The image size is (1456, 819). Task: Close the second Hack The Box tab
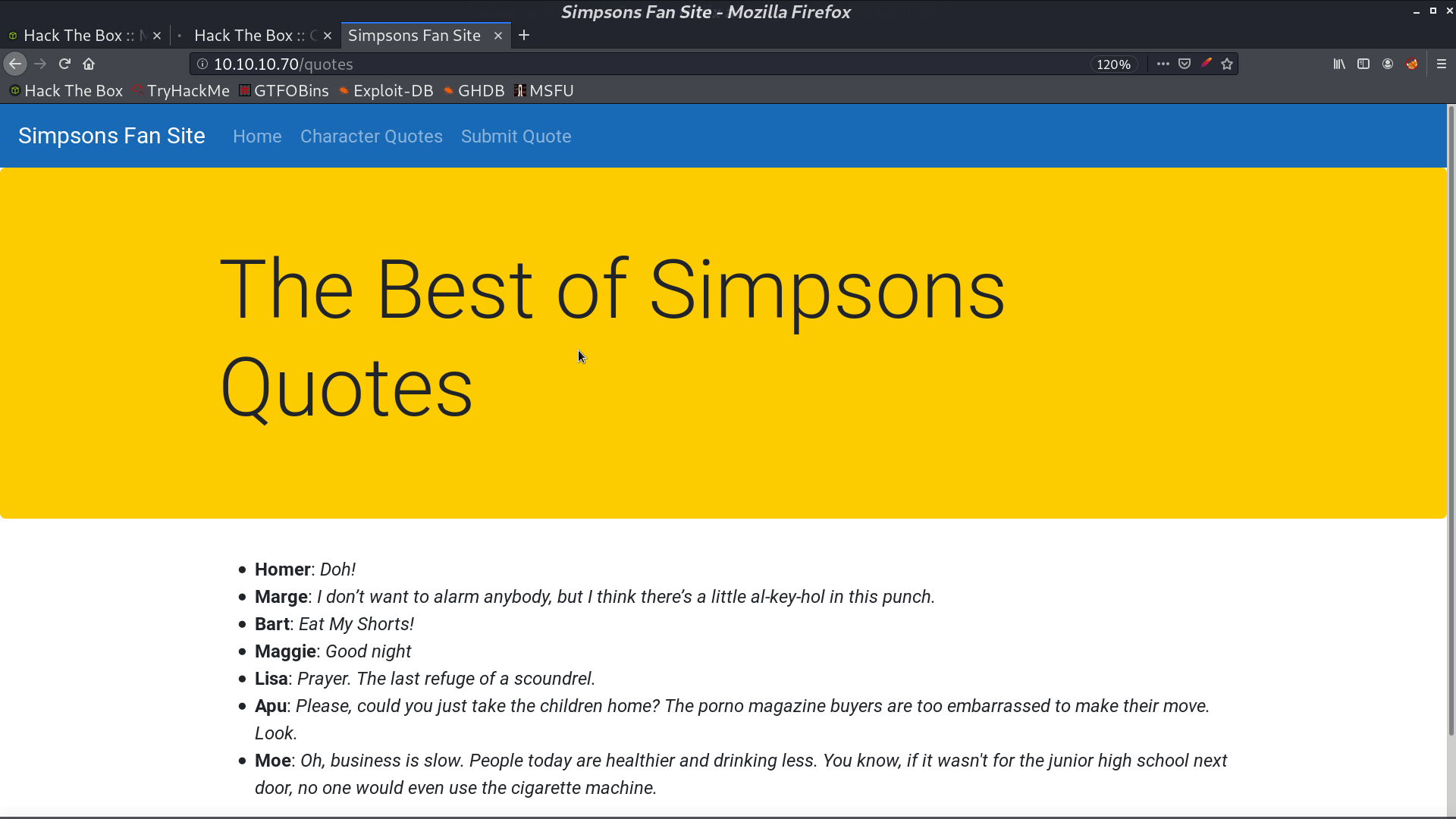tap(328, 36)
